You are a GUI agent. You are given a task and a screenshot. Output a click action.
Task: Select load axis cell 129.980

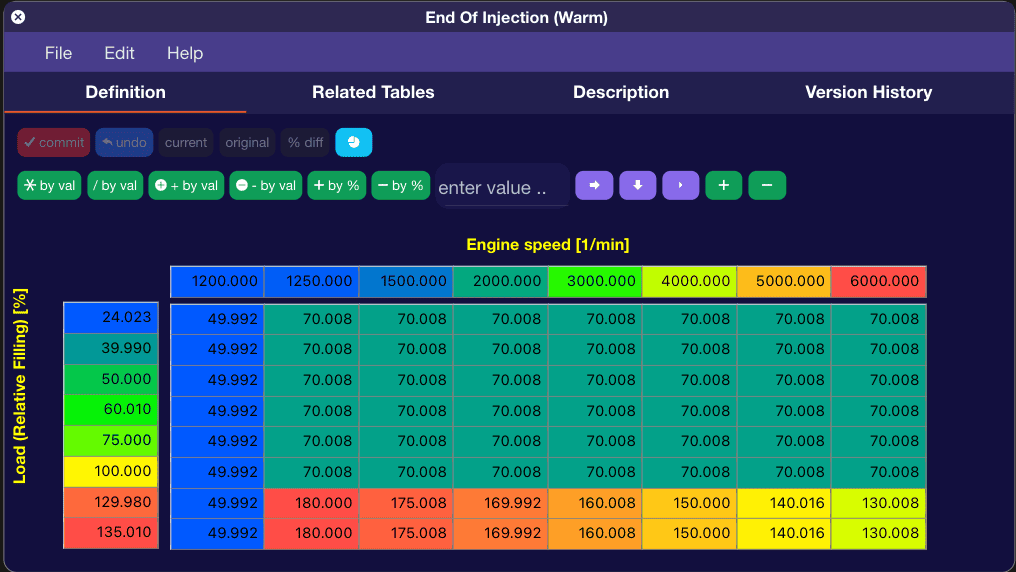pyautogui.click(x=111, y=502)
